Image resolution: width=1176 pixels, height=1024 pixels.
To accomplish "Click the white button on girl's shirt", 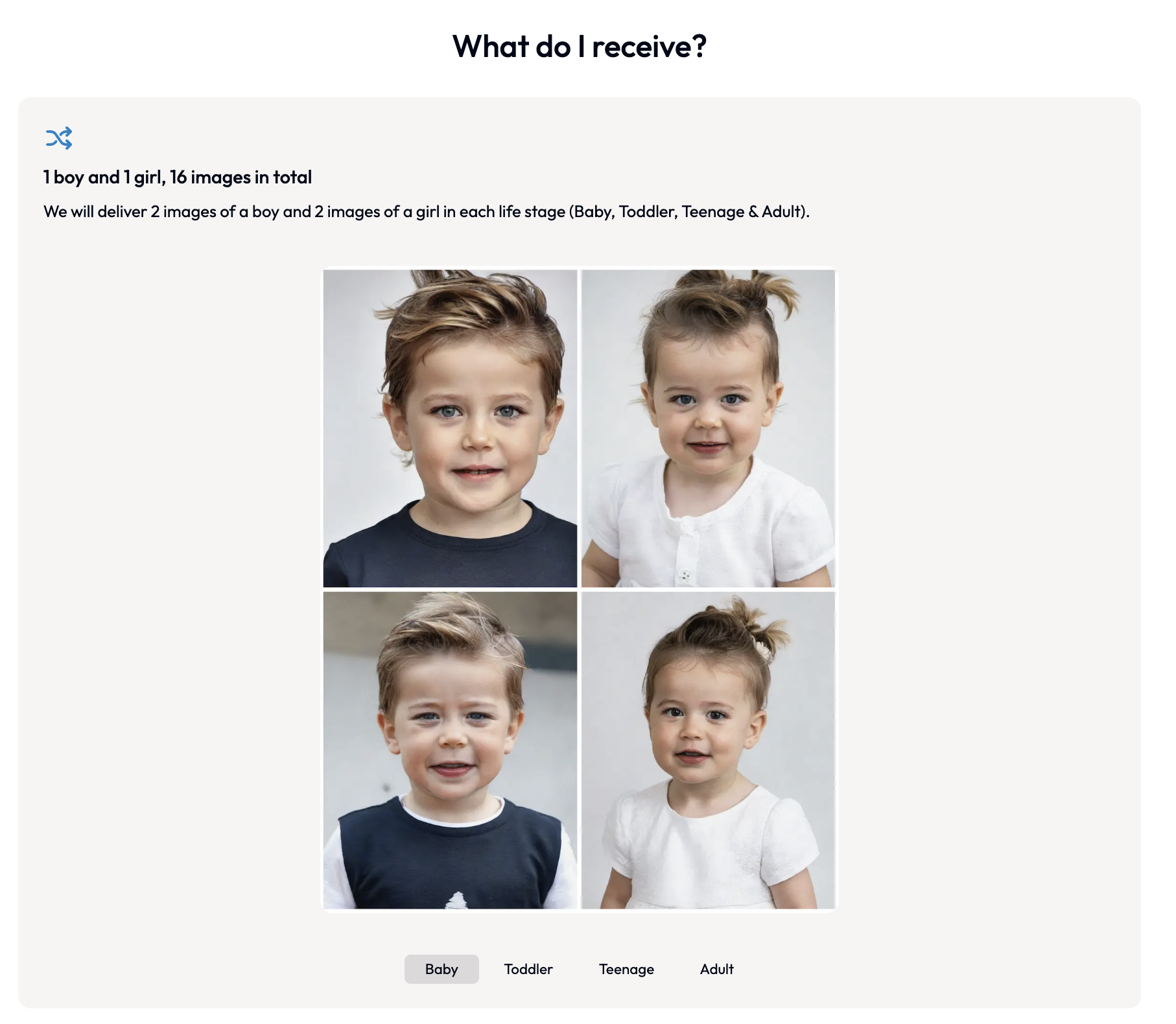I will tap(685, 575).
